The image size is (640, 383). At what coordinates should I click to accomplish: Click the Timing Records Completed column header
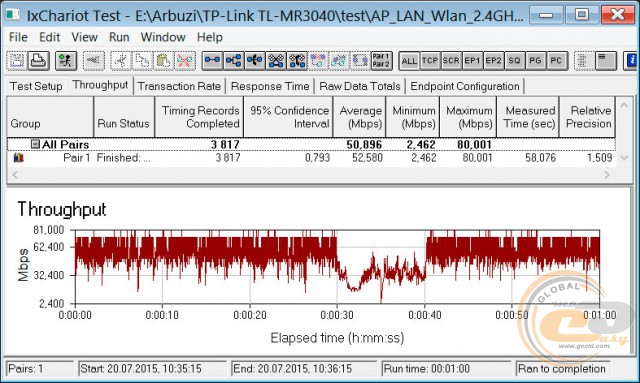point(199,117)
